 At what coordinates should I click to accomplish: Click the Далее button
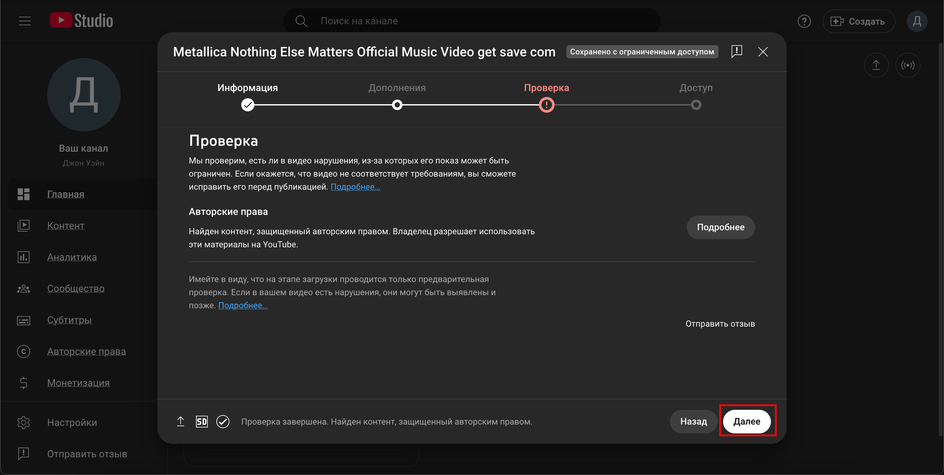(x=747, y=421)
